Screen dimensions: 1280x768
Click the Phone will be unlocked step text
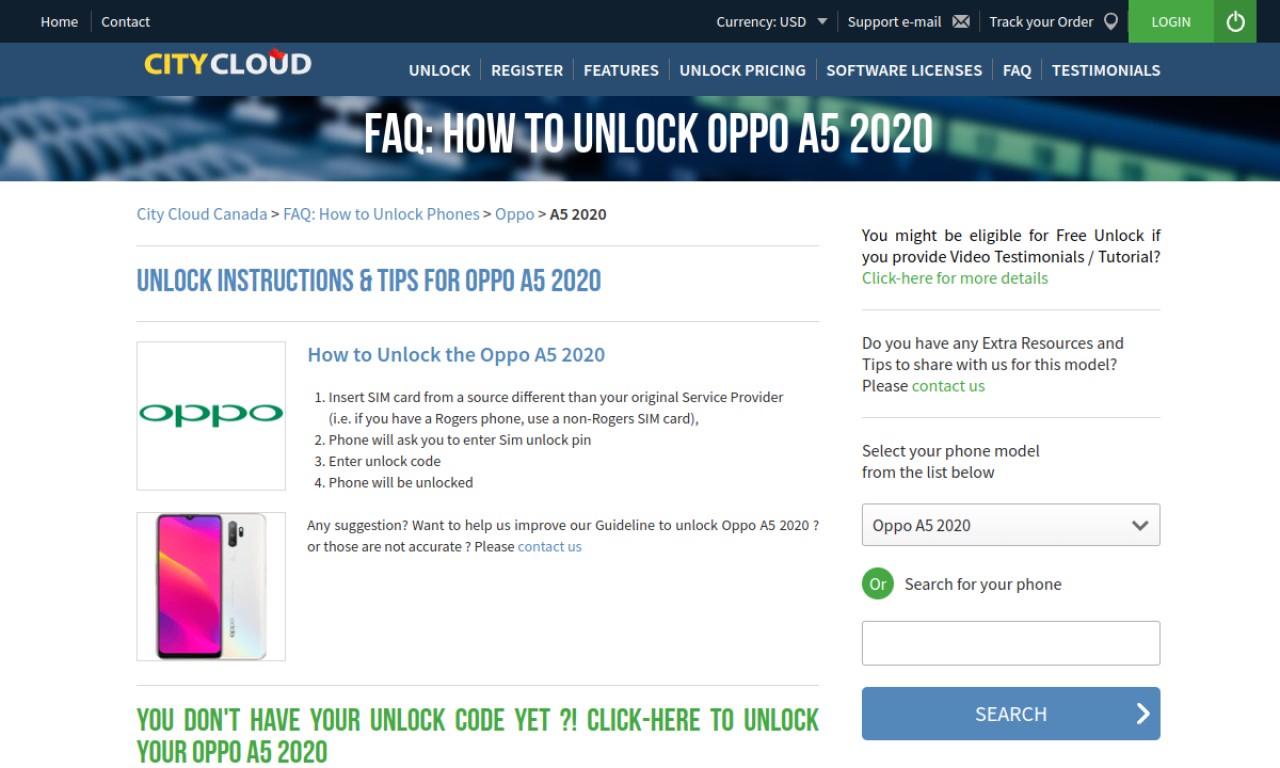point(401,482)
